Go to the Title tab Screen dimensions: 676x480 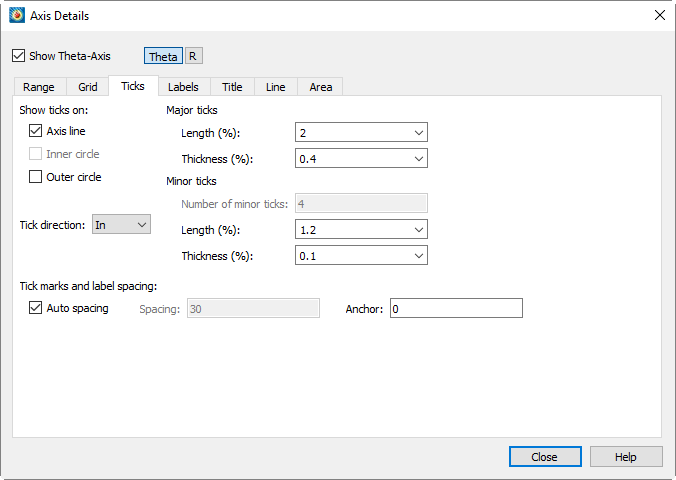point(232,87)
